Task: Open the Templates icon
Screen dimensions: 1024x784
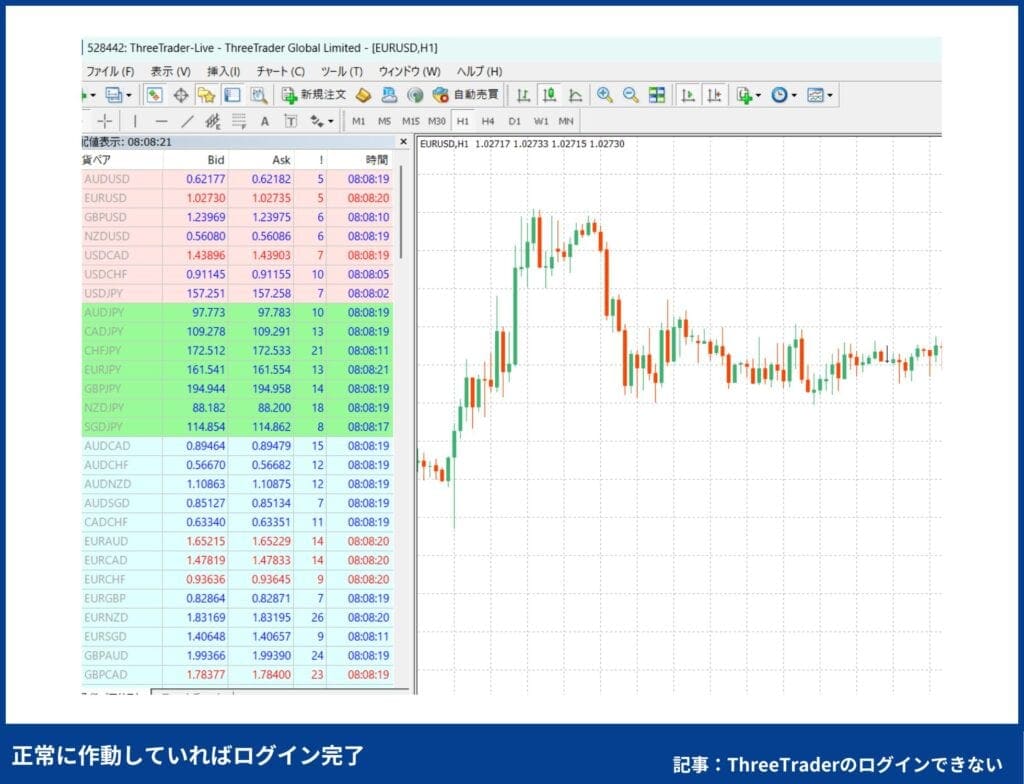Action: pos(814,95)
